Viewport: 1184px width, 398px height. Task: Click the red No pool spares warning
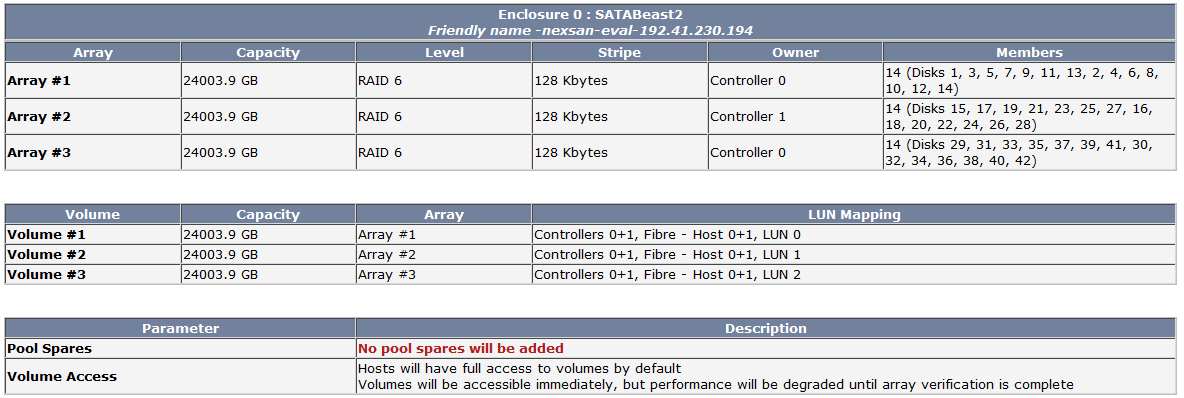tap(461, 349)
